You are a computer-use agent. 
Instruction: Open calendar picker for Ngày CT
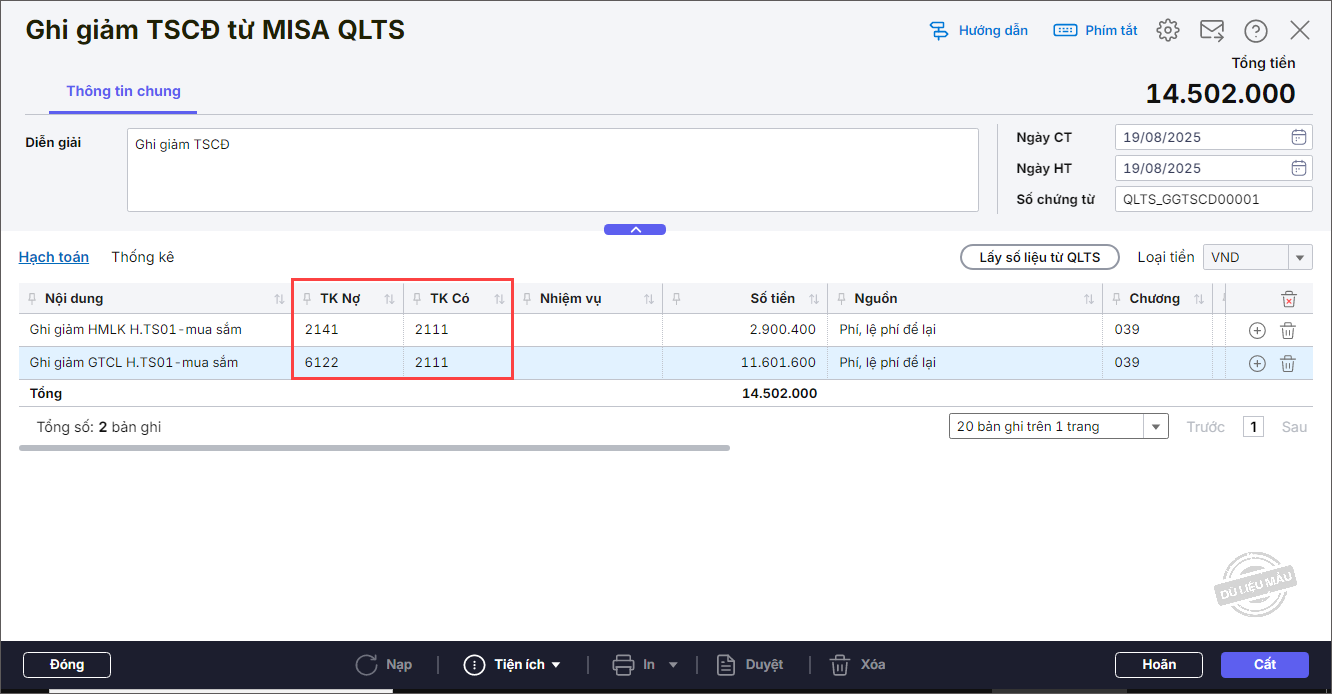pos(1298,137)
